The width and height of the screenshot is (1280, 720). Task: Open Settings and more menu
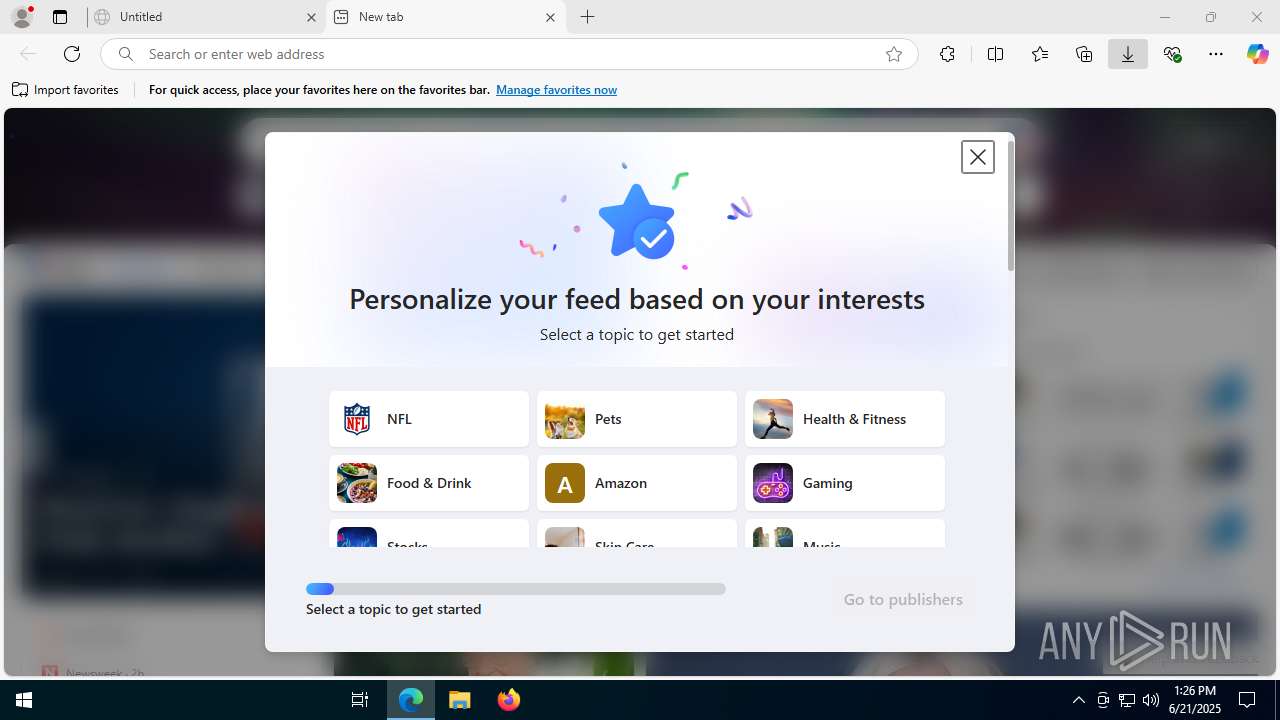pyautogui.click(x=1216, y=54)
